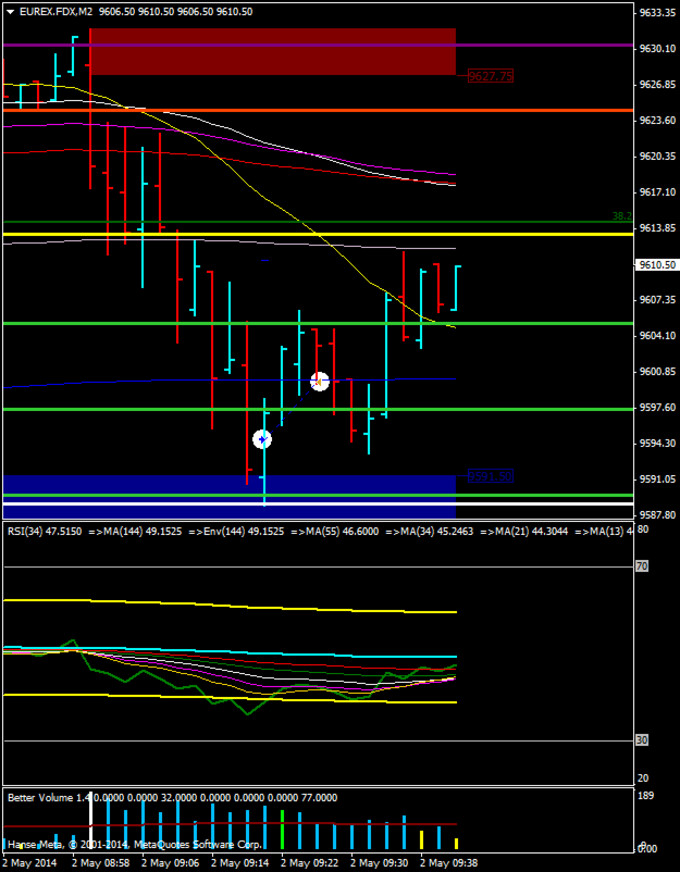Click the chart menu triangle beside EUREX.FDX,M2
Screen dimensions: 680x872
pyautogui.click(x=9, y=12)
